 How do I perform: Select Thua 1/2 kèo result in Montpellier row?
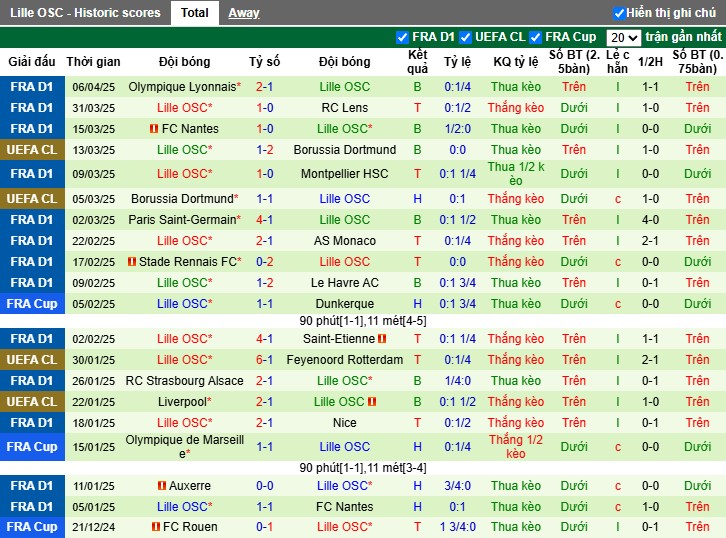pyautogui.click(x=516, y=174)
